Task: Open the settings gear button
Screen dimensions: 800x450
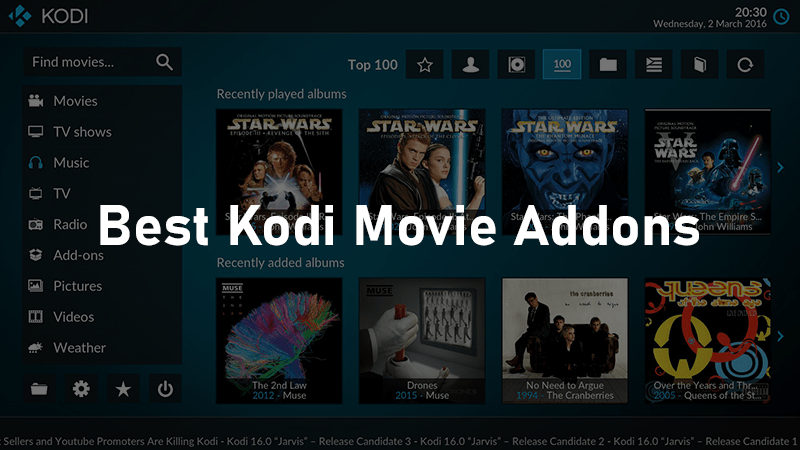Action: pyautogui.click(x=81, y=389)
